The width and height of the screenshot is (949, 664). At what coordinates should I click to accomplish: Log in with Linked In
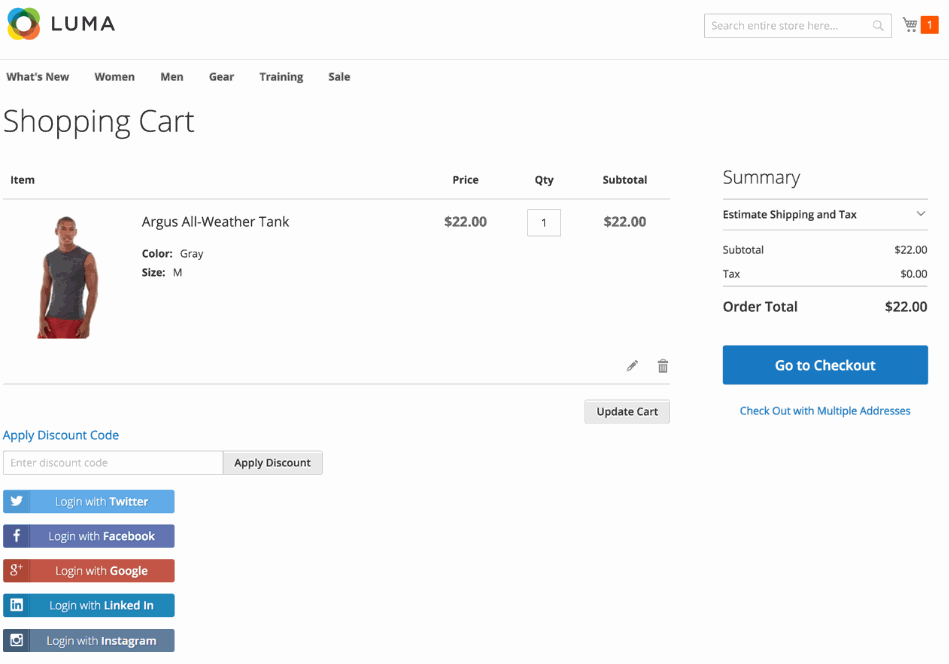[89, 606]
